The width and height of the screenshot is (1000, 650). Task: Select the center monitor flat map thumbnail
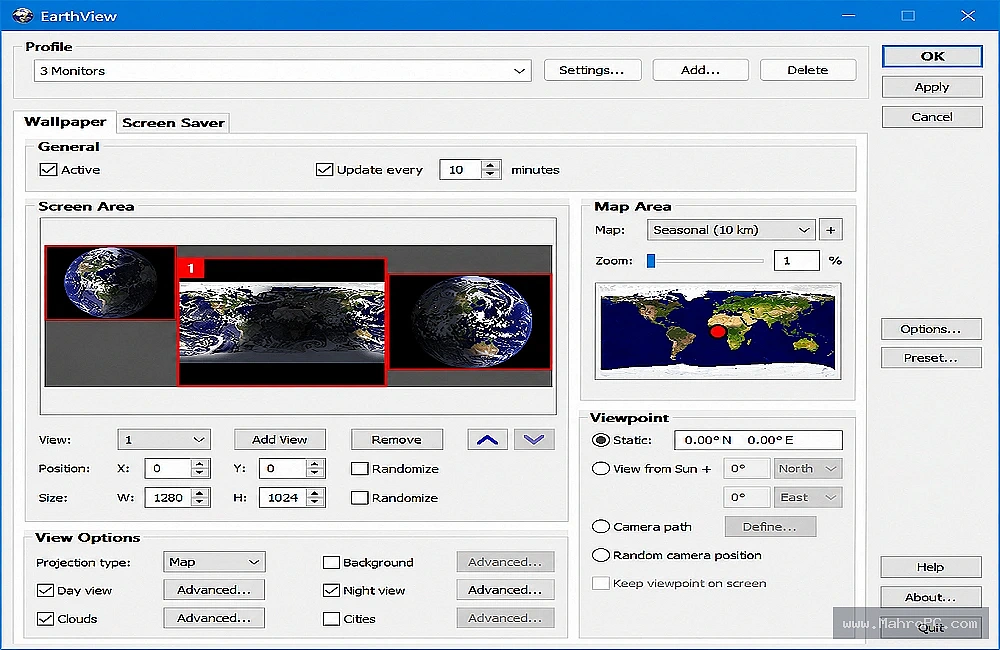click(x=282, y=321)
